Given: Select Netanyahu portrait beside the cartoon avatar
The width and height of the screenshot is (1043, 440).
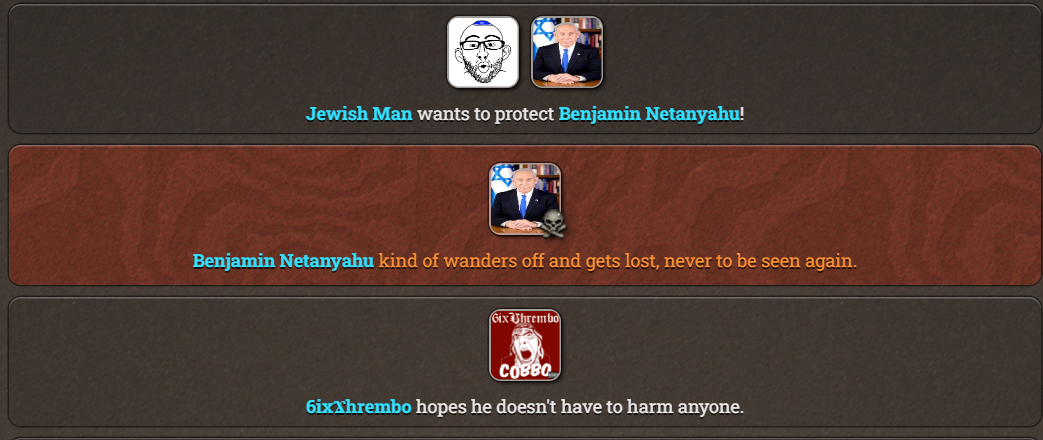Looking at the screenshot, I should point(567,52).
